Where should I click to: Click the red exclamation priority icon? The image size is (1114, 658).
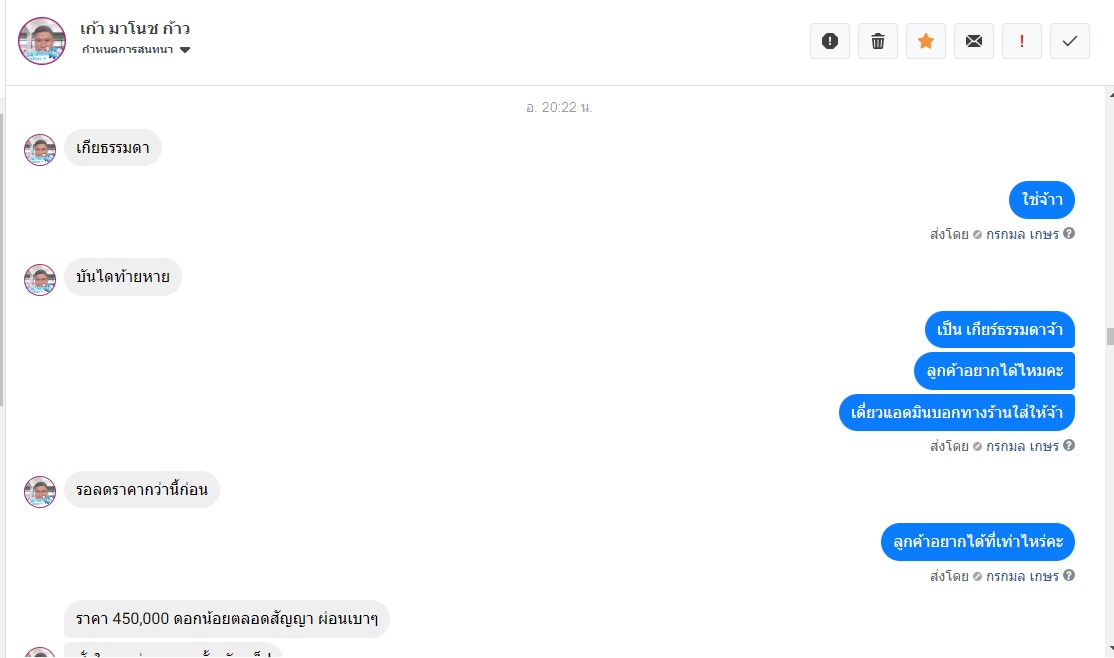pos(1022,41)
